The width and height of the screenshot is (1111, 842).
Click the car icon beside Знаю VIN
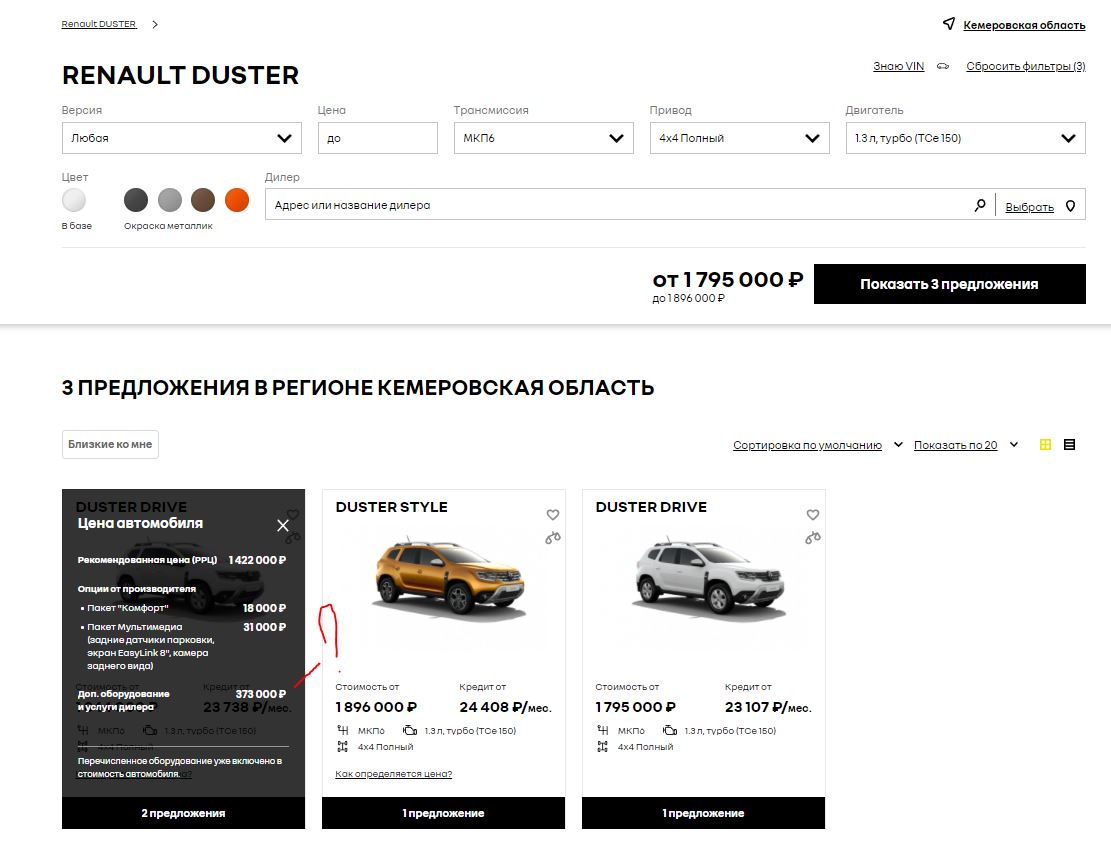coord(943,67)
